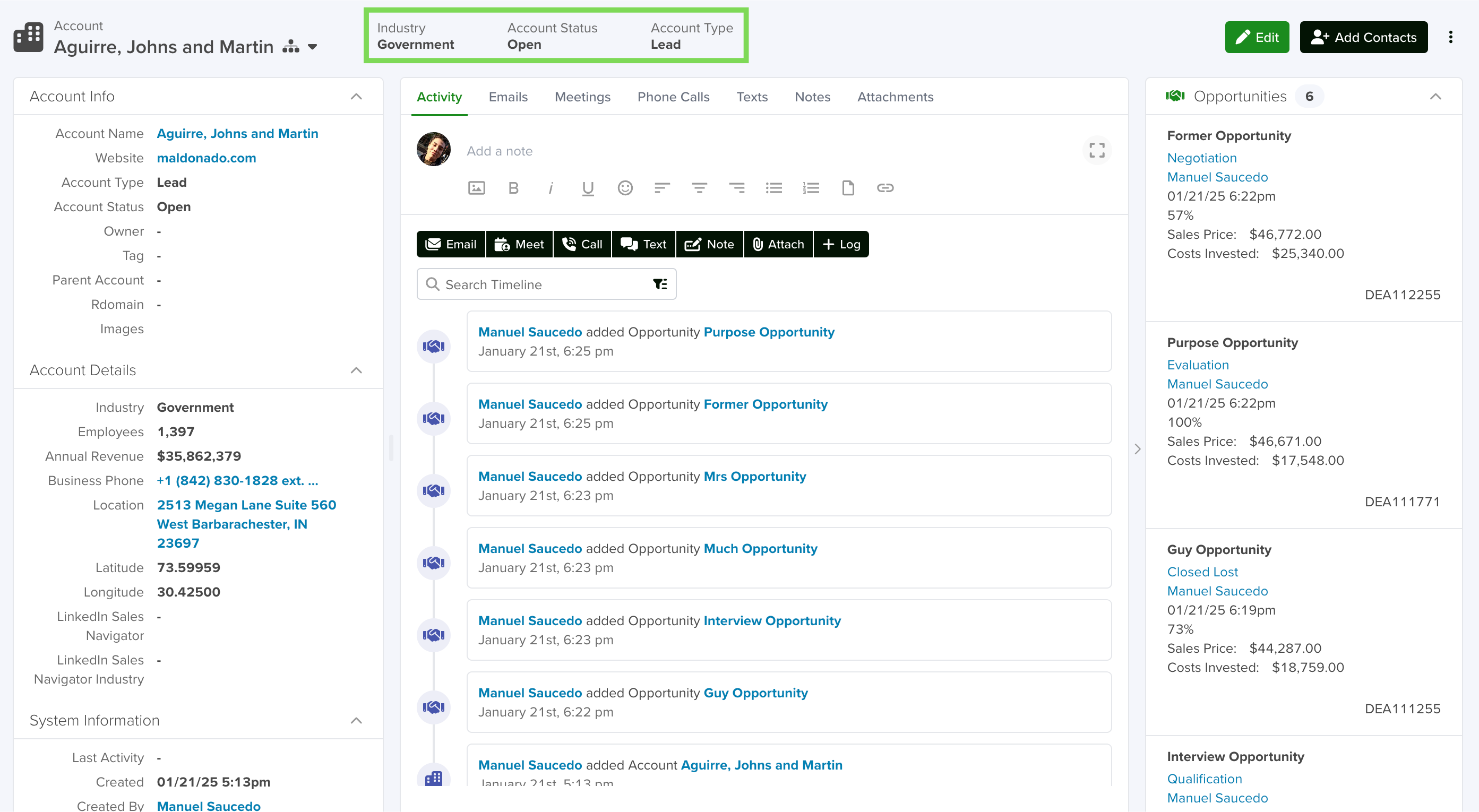Click the Qualification stage link
The height and width of the screenshot is (812, 1479).
[x=1204, y=779]
